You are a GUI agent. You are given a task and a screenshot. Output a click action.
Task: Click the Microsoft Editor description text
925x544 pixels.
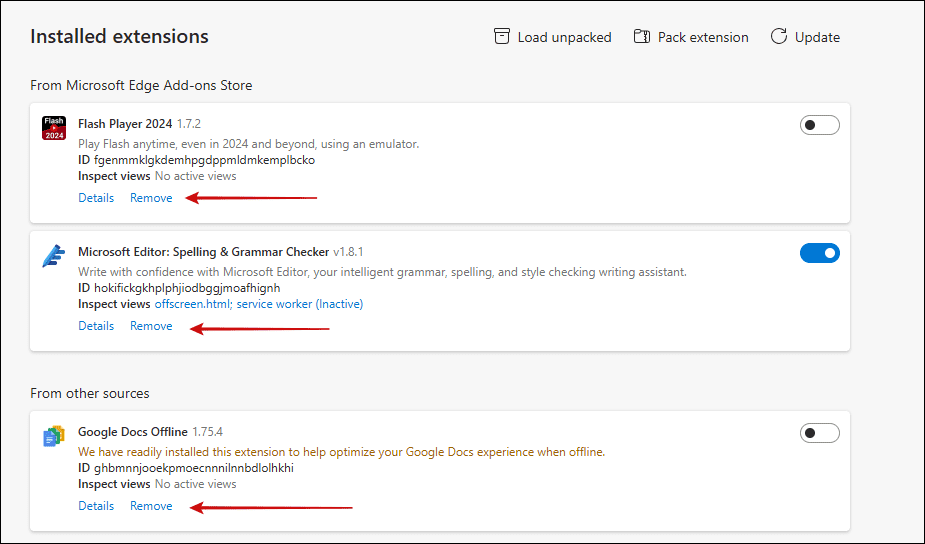pyautogui.click(x=382, y=272)
